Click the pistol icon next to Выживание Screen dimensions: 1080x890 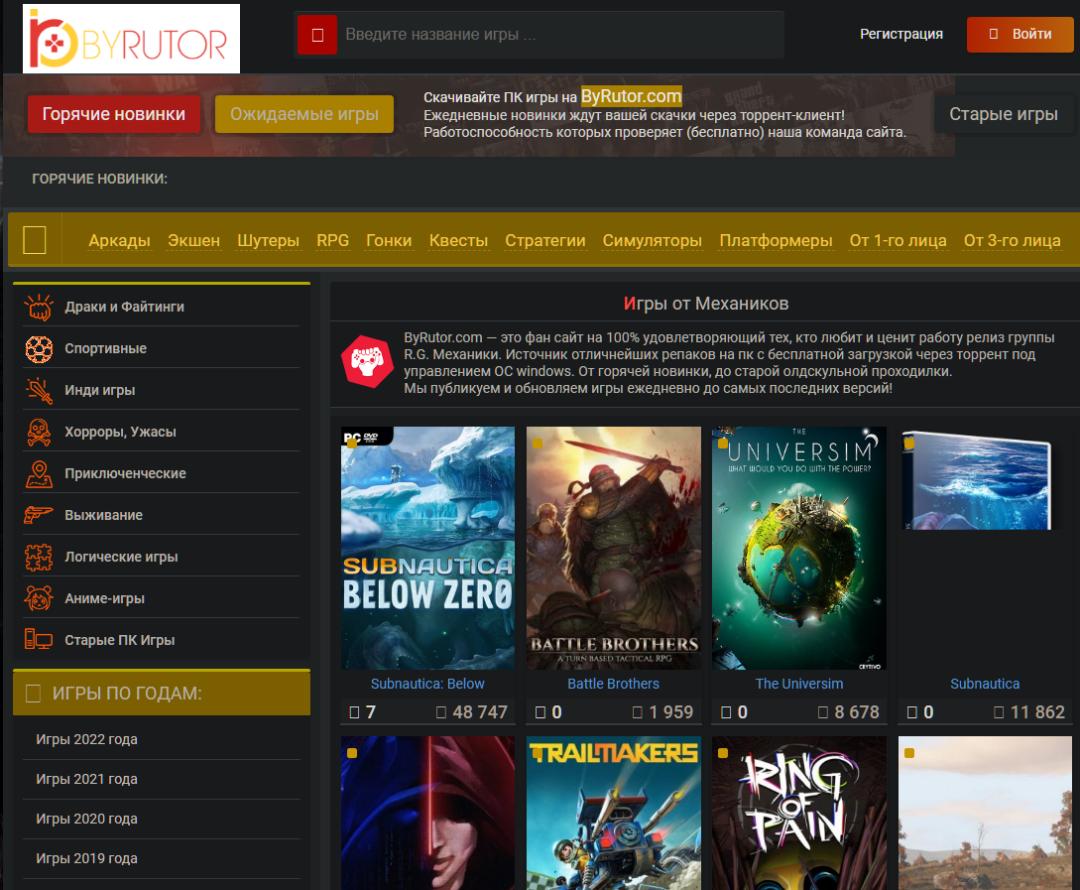tap(38, 515)
